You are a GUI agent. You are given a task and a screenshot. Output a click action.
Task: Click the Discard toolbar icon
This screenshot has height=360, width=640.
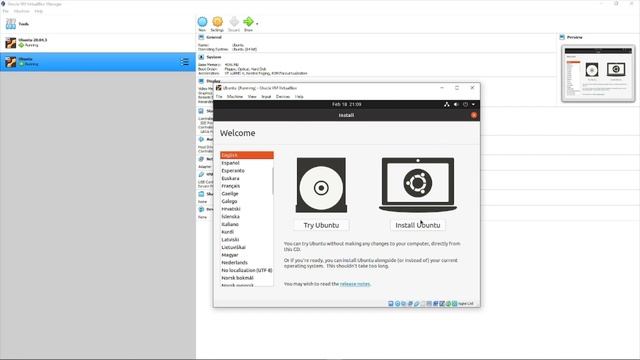(234, 22)
